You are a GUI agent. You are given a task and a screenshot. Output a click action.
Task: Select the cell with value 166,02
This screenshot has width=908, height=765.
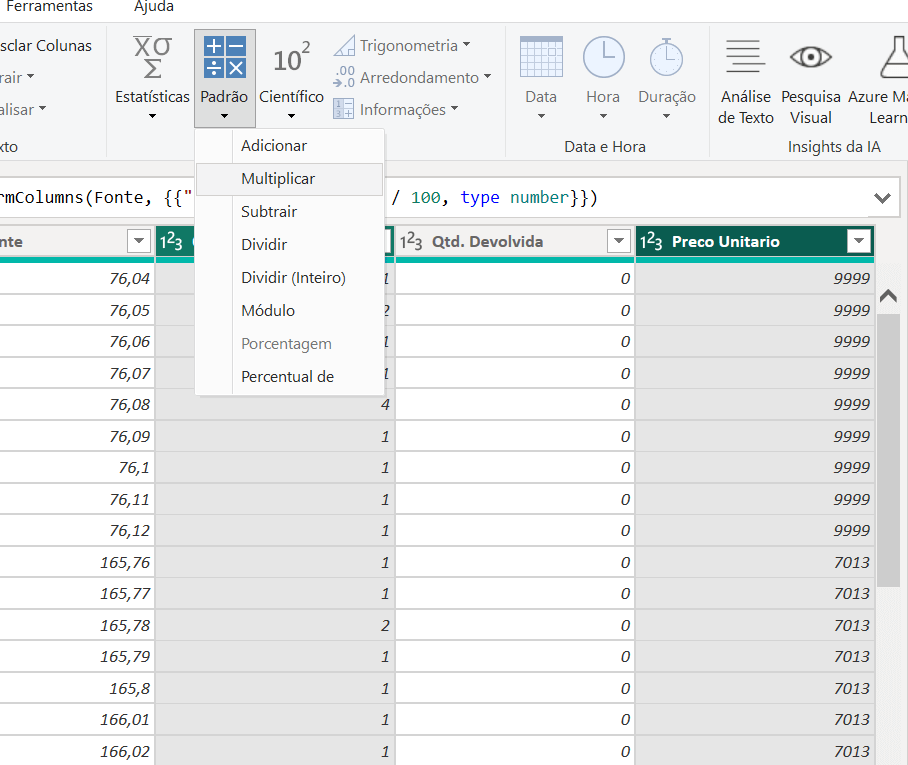[78, 752]
